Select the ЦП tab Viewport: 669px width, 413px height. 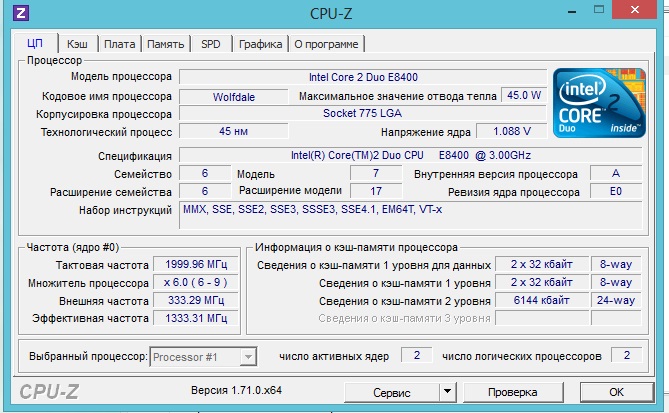pyautogui.click(x=35, y=43)
